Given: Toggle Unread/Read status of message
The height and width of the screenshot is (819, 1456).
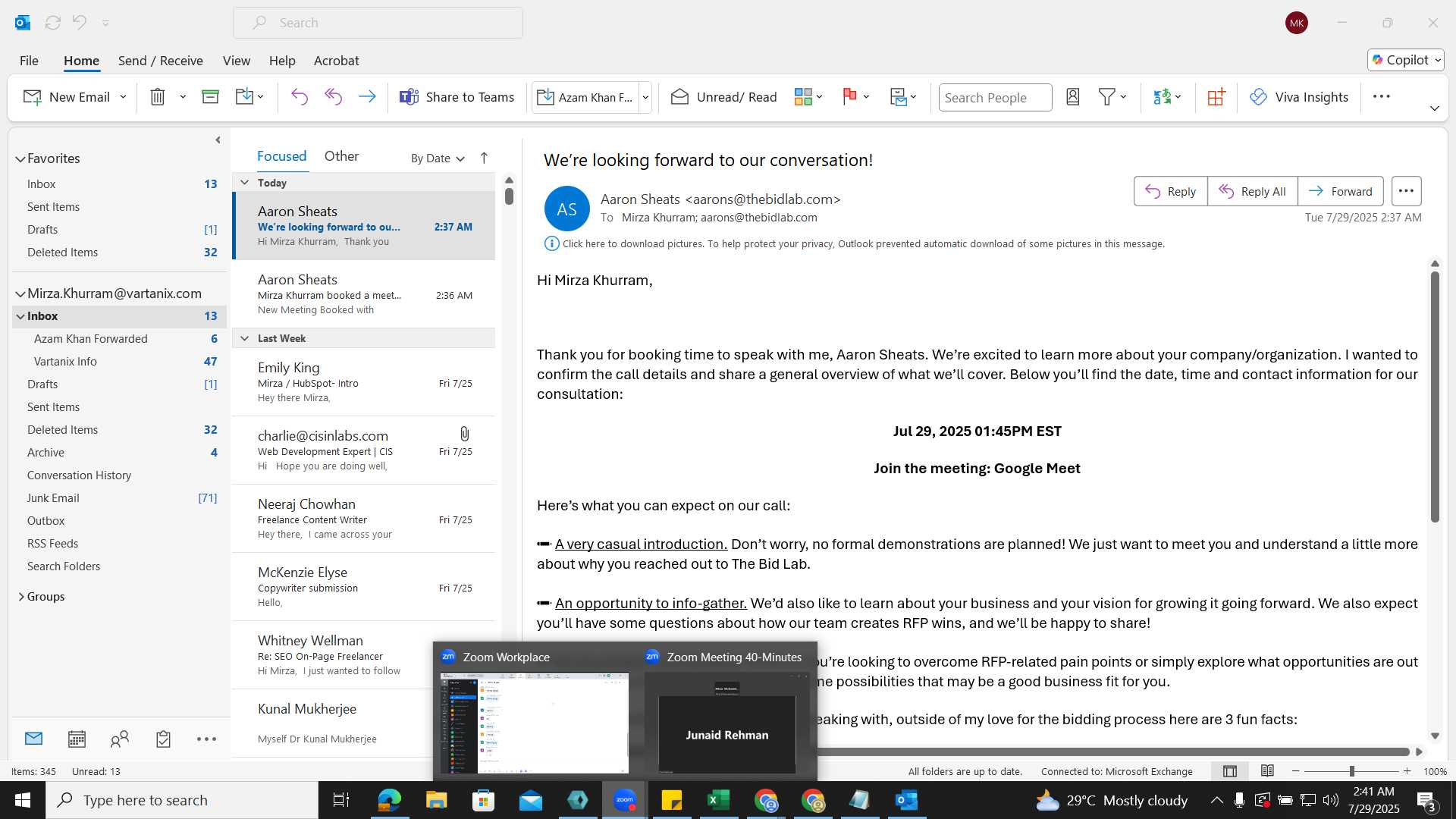Looking at the screenshot, I should coord(724,97).
